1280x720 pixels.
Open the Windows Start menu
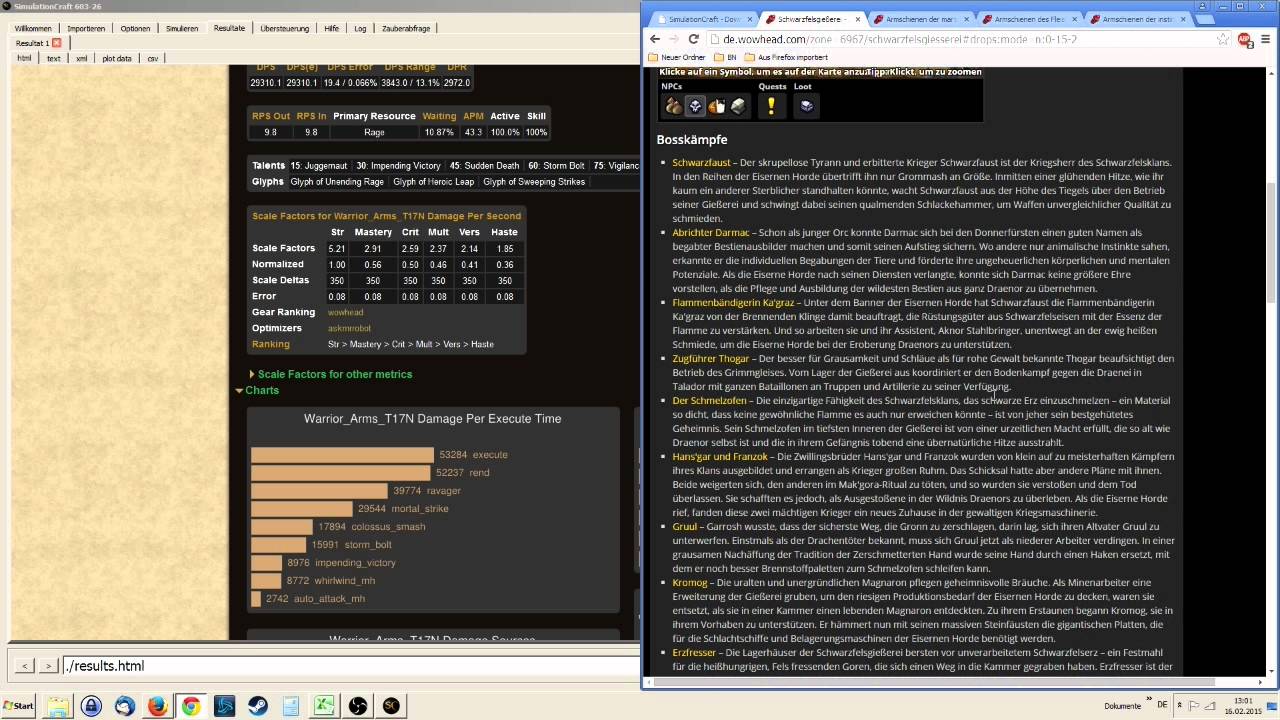(19, 706)
